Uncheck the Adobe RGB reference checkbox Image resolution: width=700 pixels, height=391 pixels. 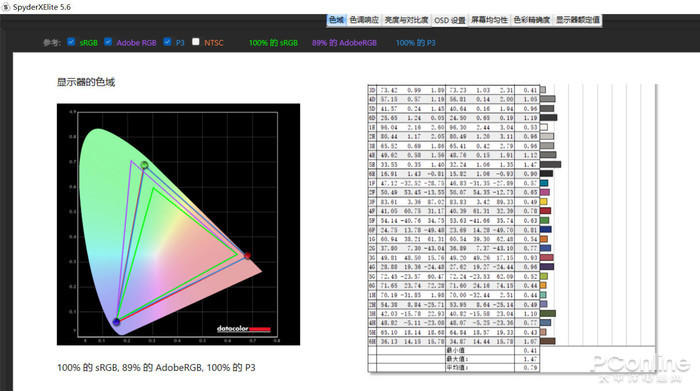point(108,42)
